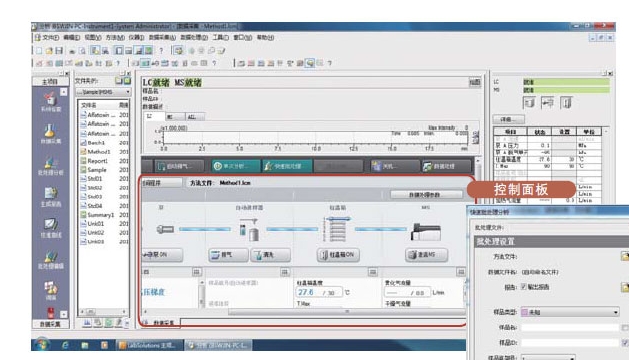Click browse icon next to 方法文件 in dialog
This screenshot has height=360, width=629.
coord(625,256)
